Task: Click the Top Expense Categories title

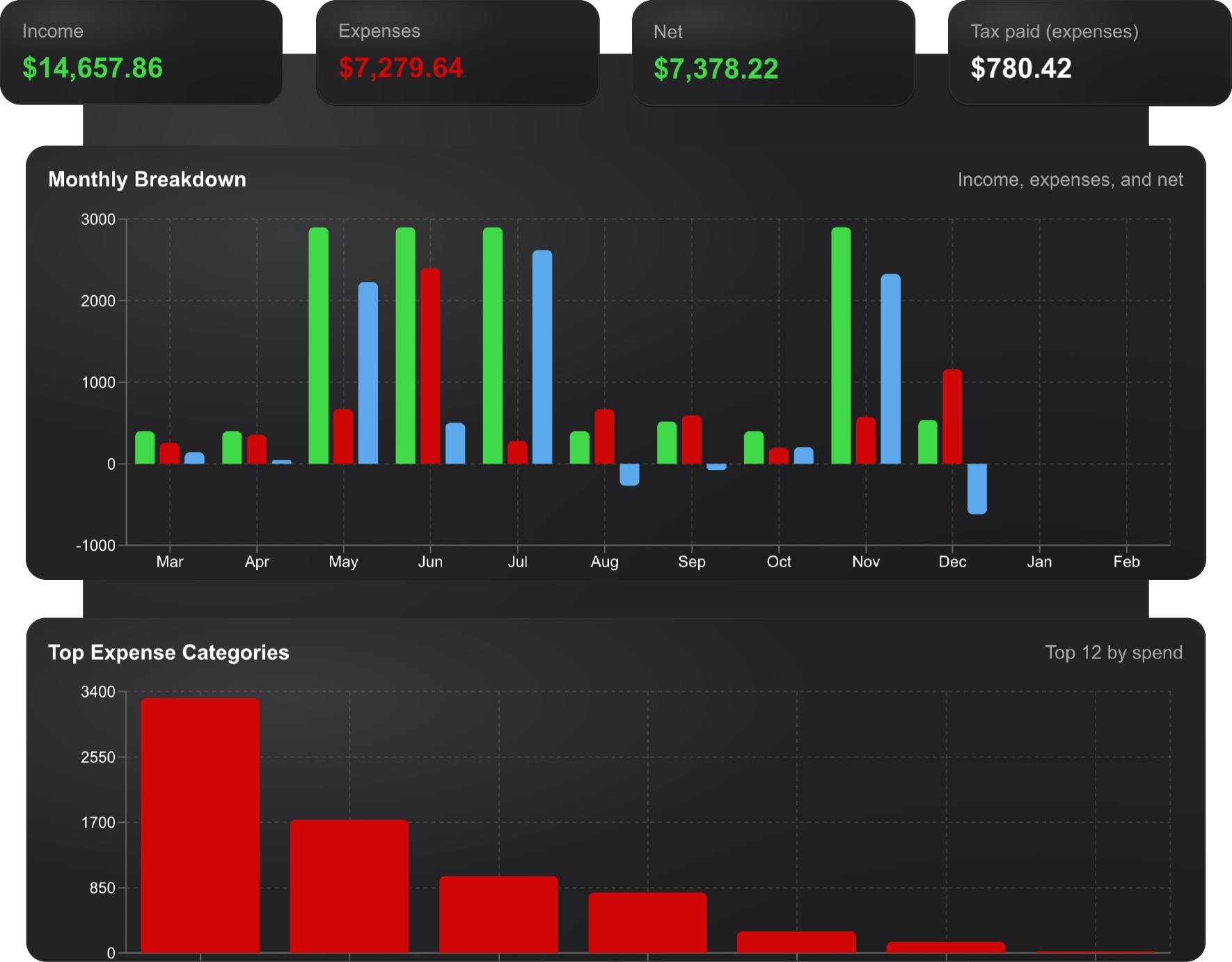Action: [168, 652]
